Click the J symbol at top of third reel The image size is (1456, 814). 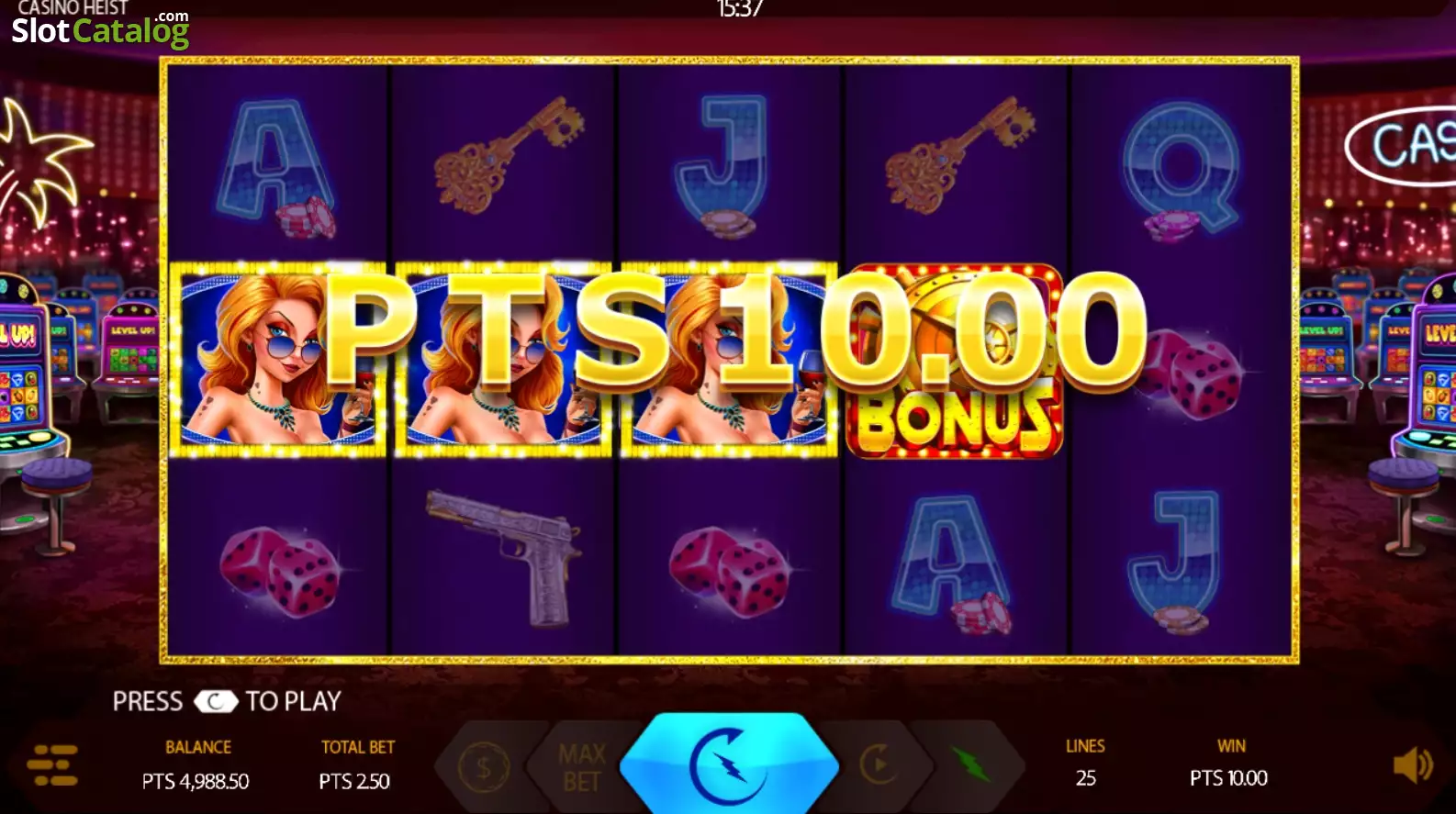point(722,167)
